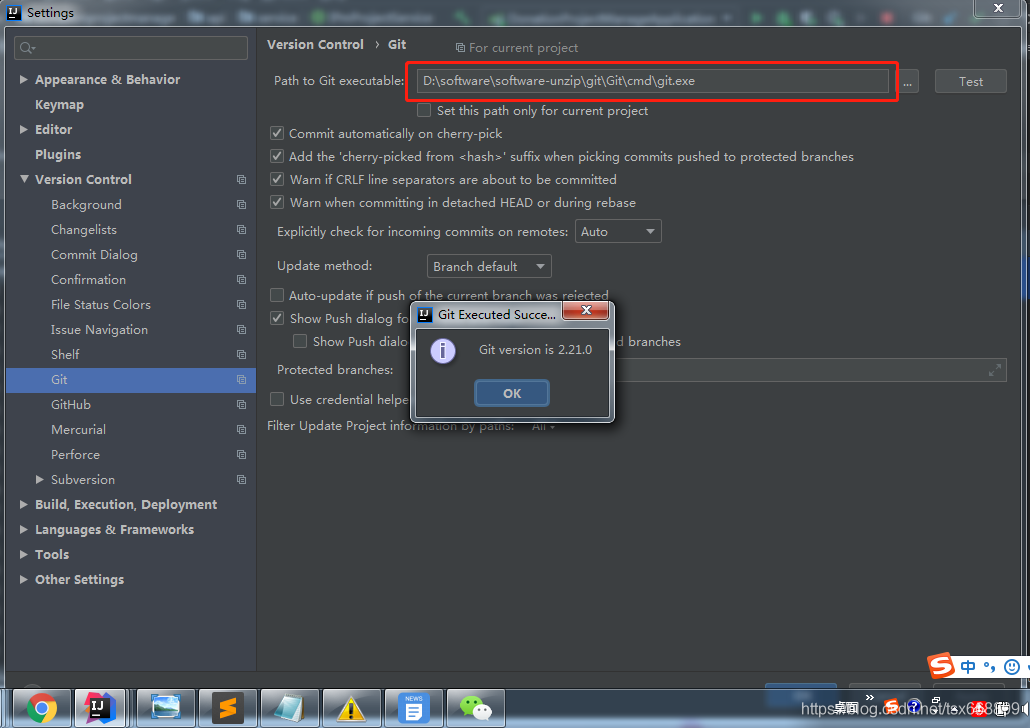Open Sublime Text from the taskbar
Image resolution: width=1030 pixels, height=728 pixels.
coord(227,708)
